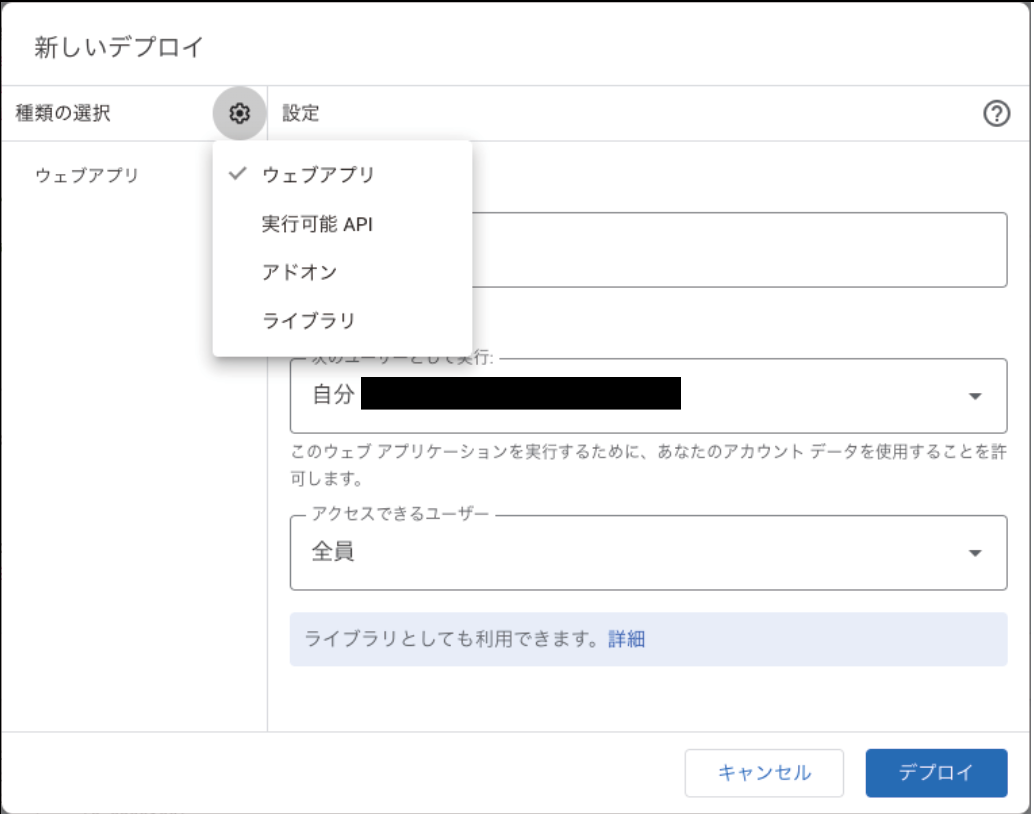Select ウェブアプリ in the left sidebar
Image resolution: width=1034 pixels, height=814 pixels.
tap(87, 175)
